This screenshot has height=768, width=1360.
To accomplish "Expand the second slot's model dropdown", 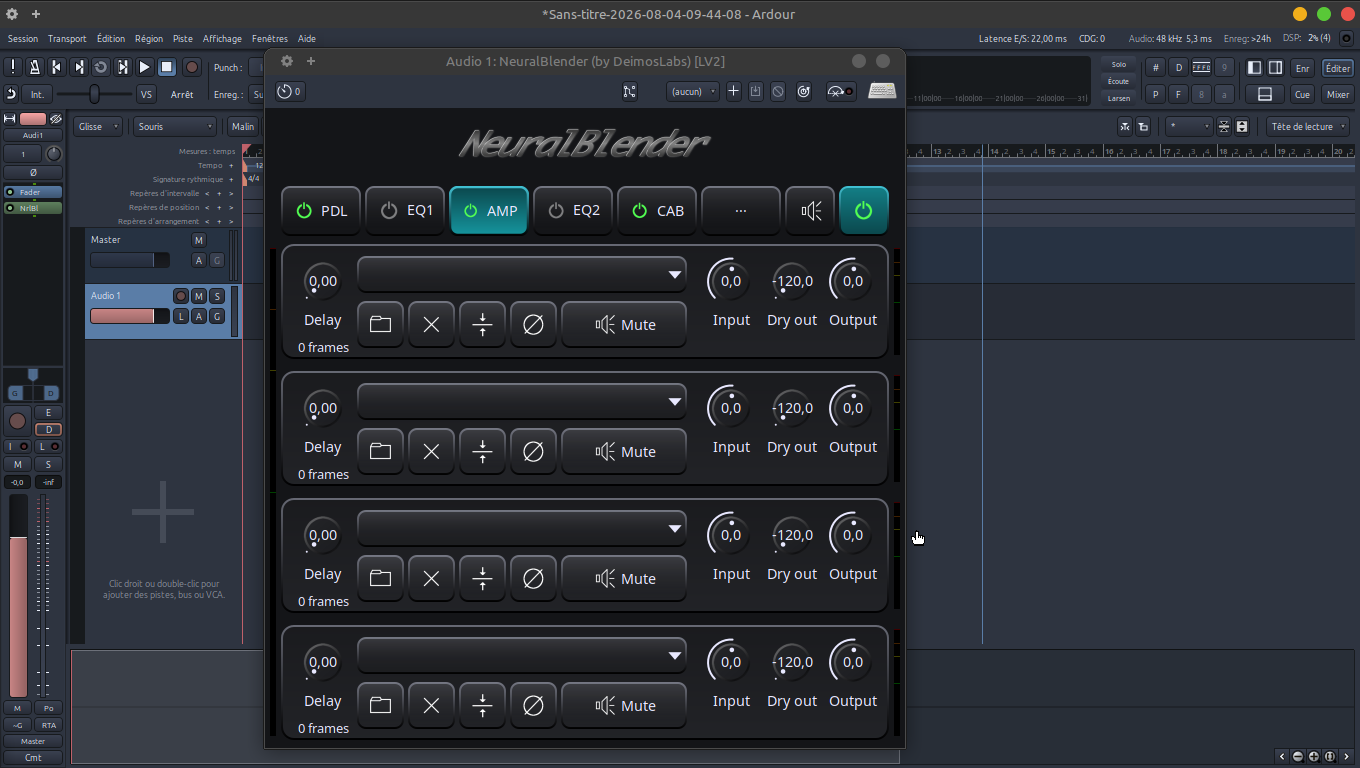I will pos(522,401).
